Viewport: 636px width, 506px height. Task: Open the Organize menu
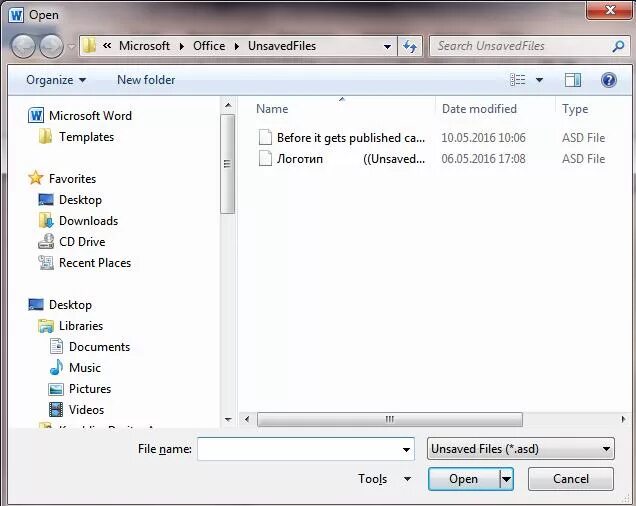point(56,80)
